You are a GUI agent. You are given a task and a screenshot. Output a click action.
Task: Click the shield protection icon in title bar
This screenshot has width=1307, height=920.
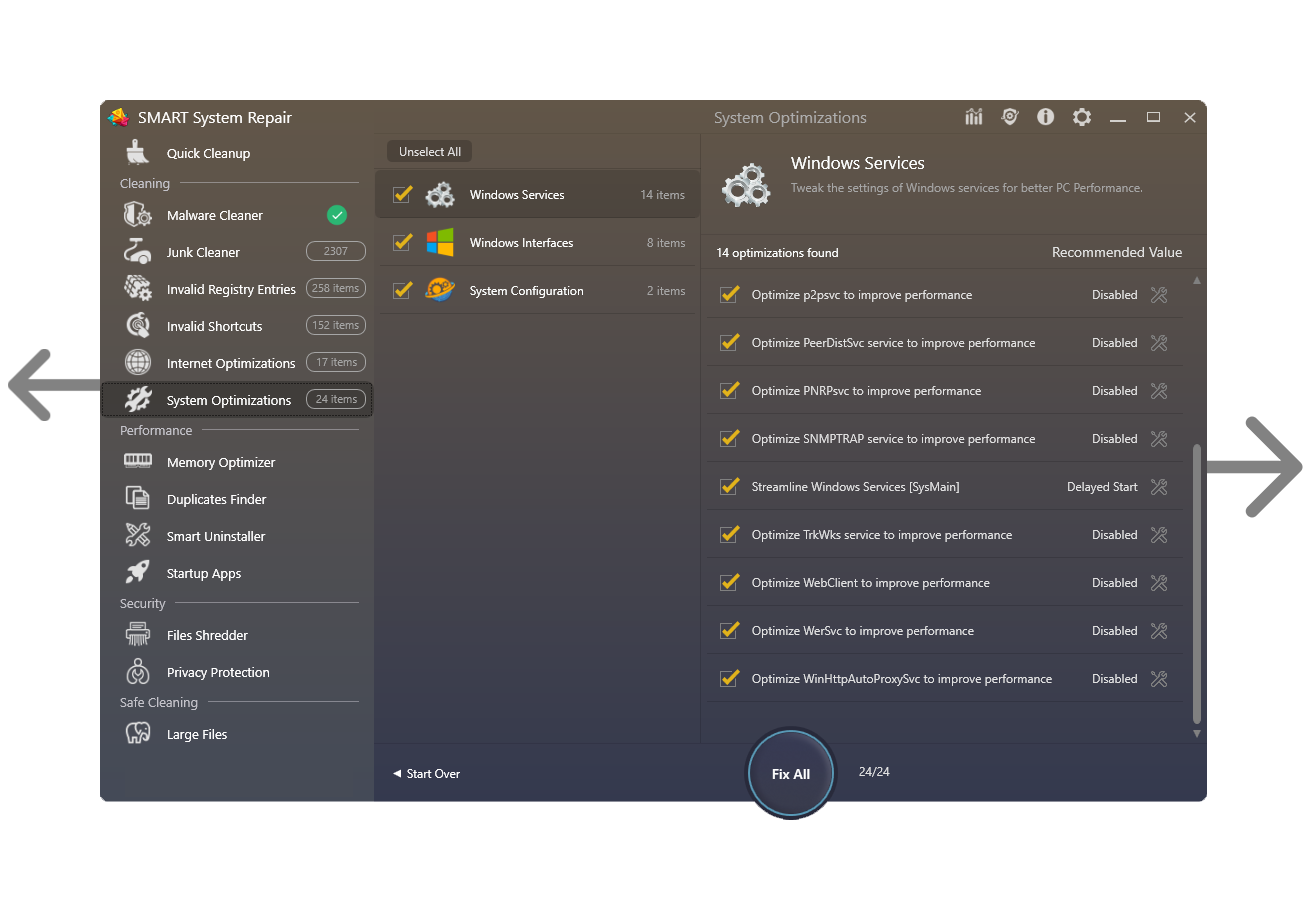click(1010, 117)
